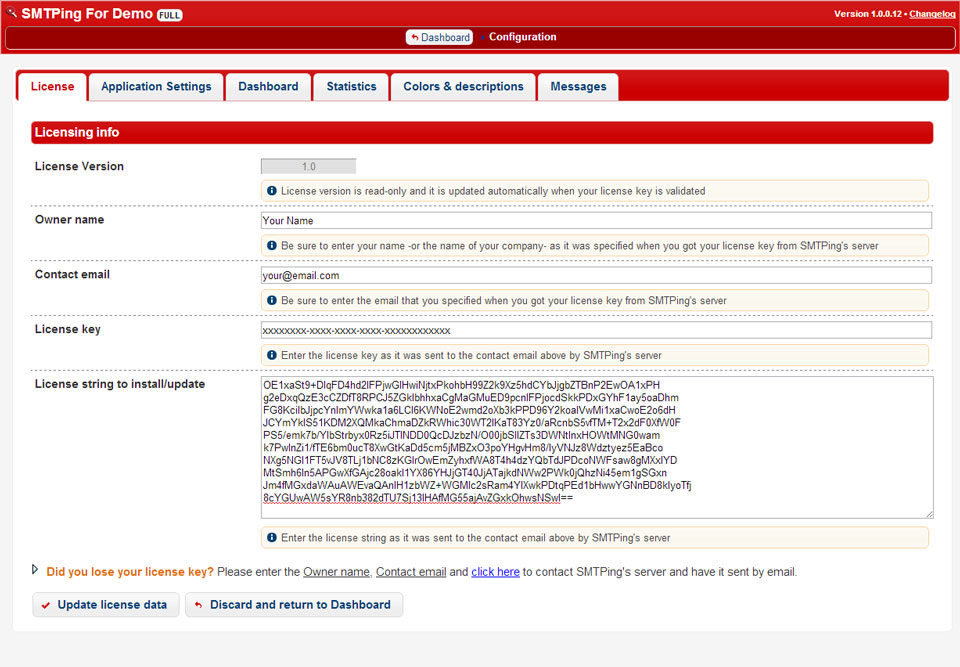Click the Contact email input field
960x667 pixels.
(x=596, y=275)
